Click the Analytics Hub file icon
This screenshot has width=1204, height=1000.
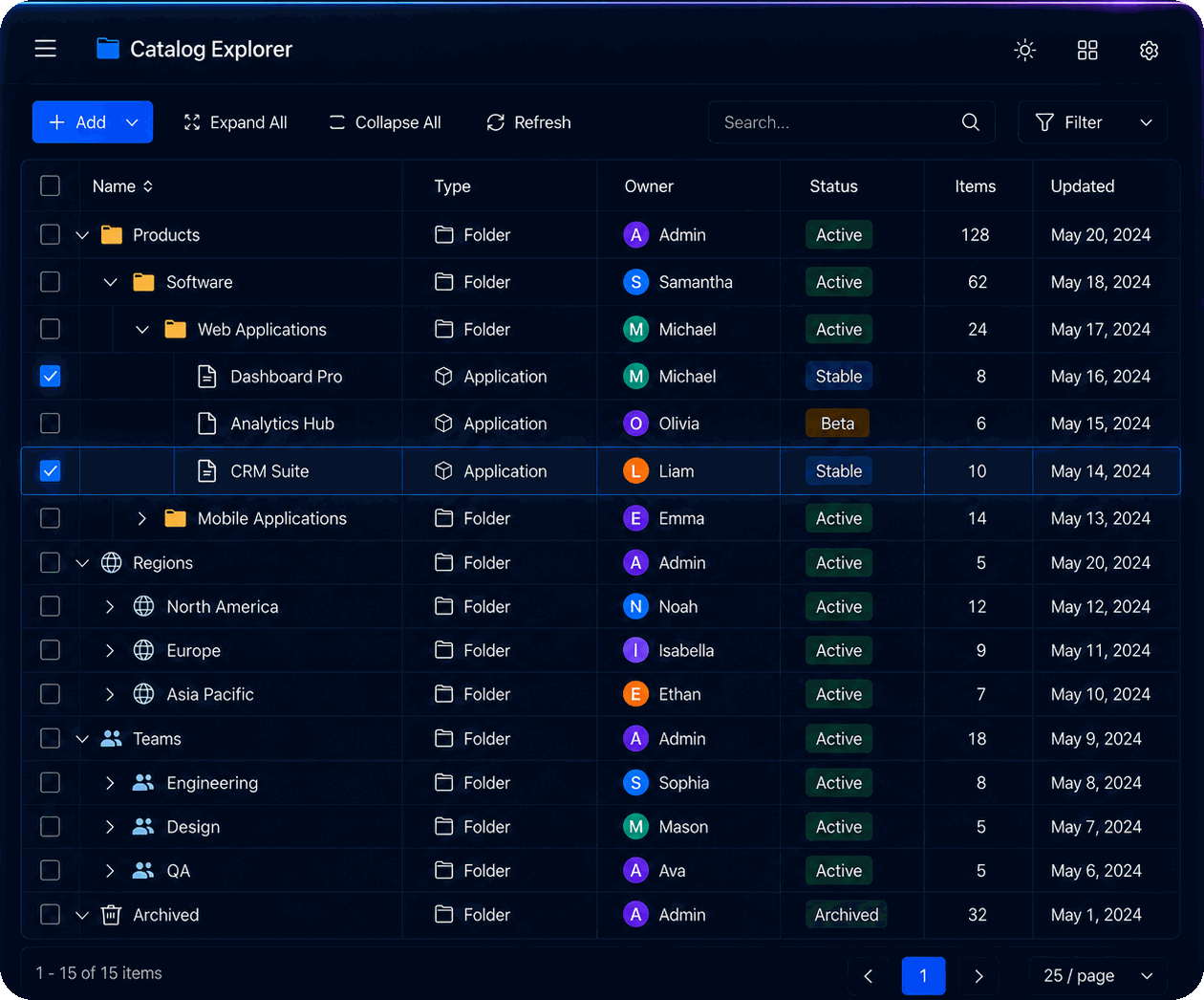[x=206, y=424]
